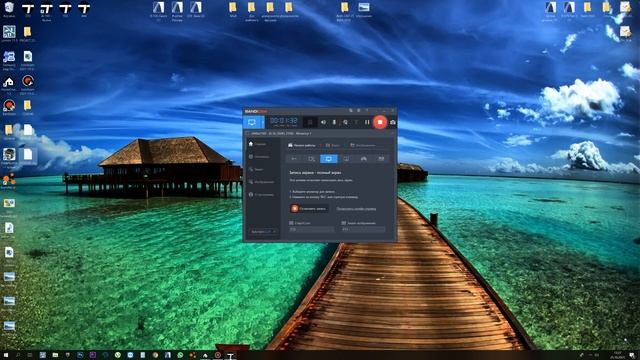Open WhatsApp from the taskbar

point(180,355)
